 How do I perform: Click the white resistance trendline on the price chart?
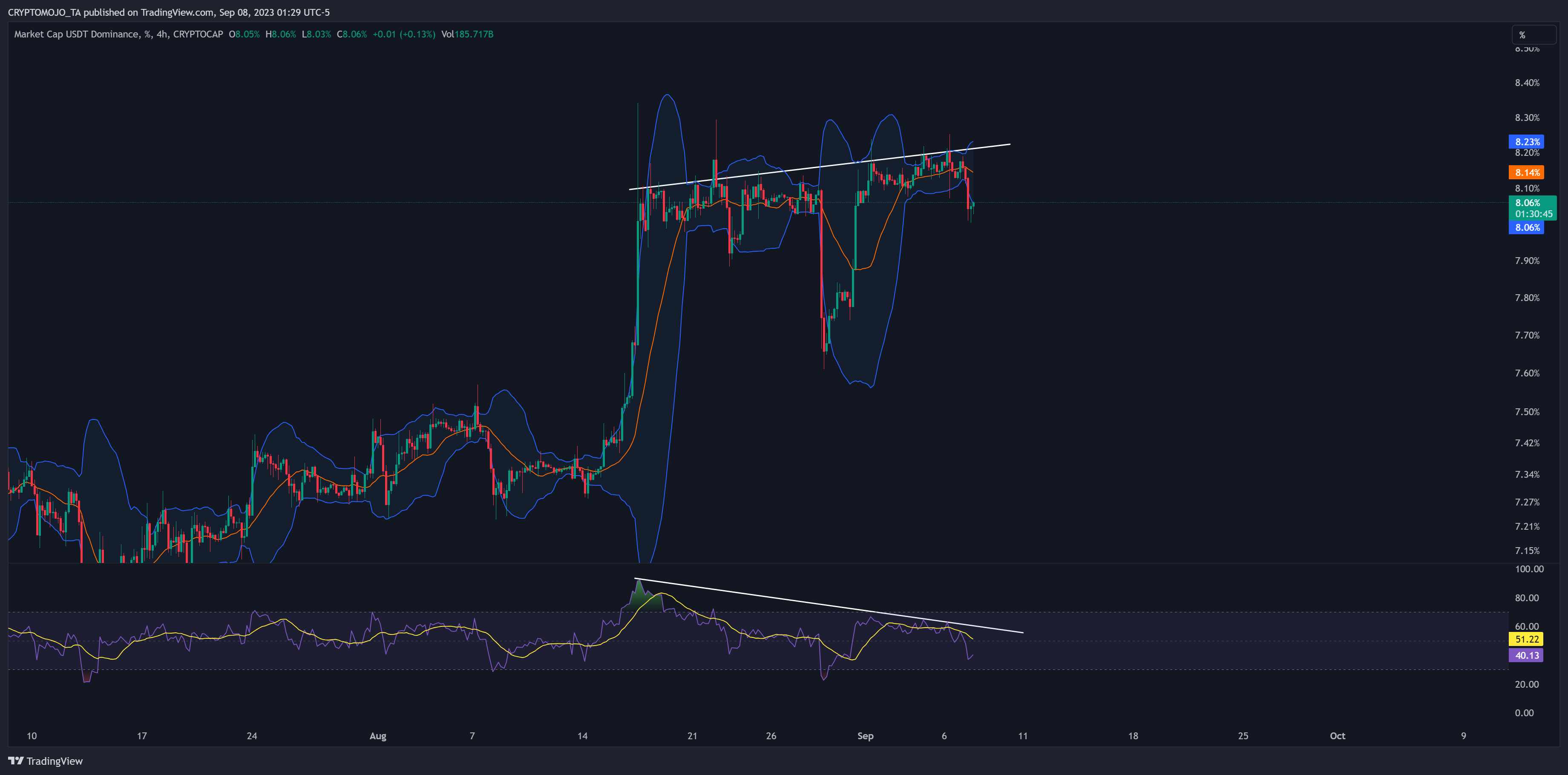819,166
